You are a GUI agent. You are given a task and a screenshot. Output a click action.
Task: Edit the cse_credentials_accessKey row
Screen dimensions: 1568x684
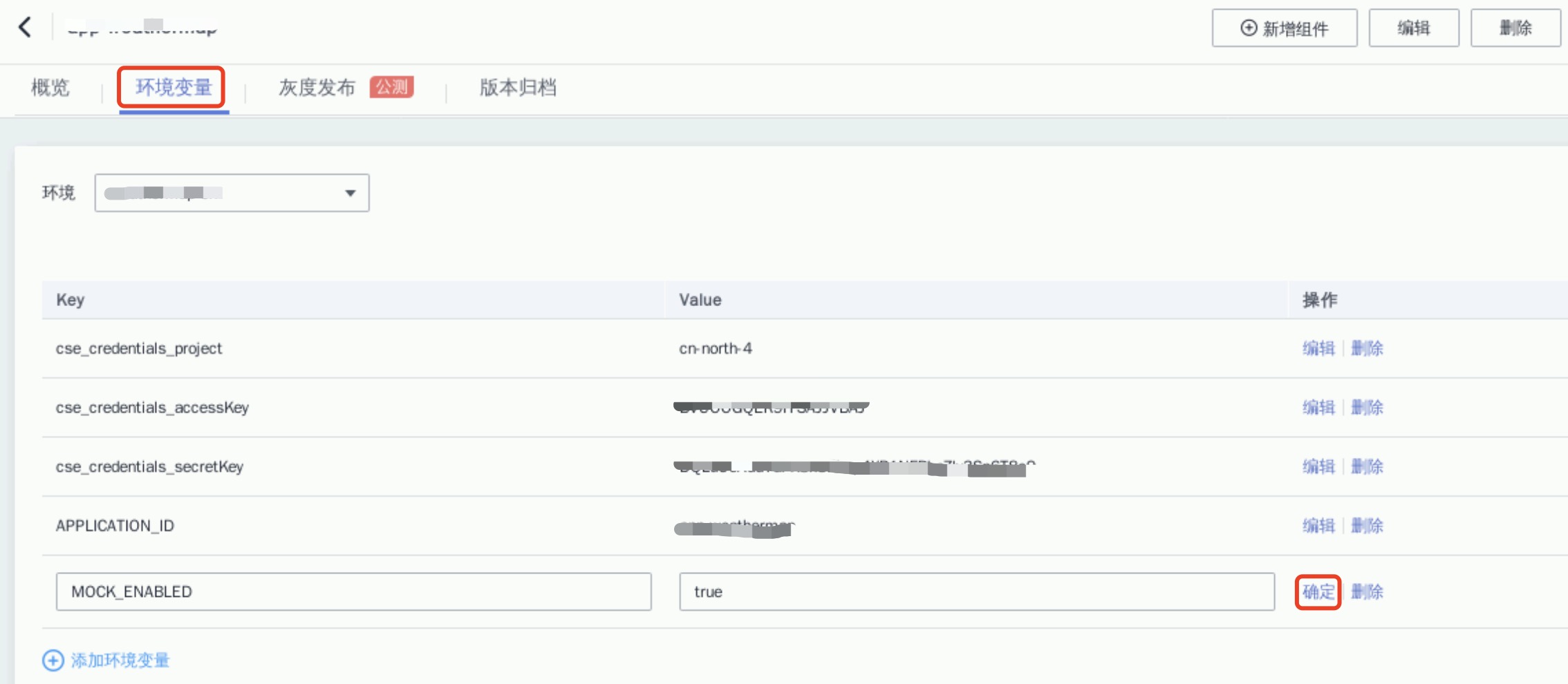[x=1318, y=408]
